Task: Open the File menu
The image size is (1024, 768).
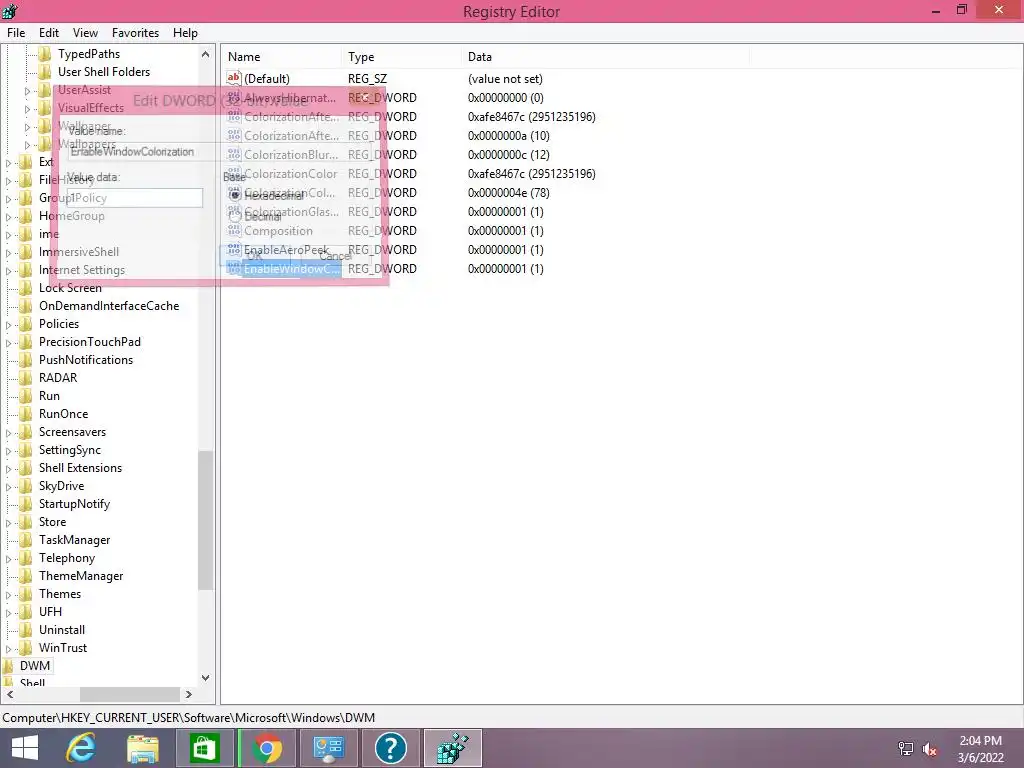Action: [16, 33]
